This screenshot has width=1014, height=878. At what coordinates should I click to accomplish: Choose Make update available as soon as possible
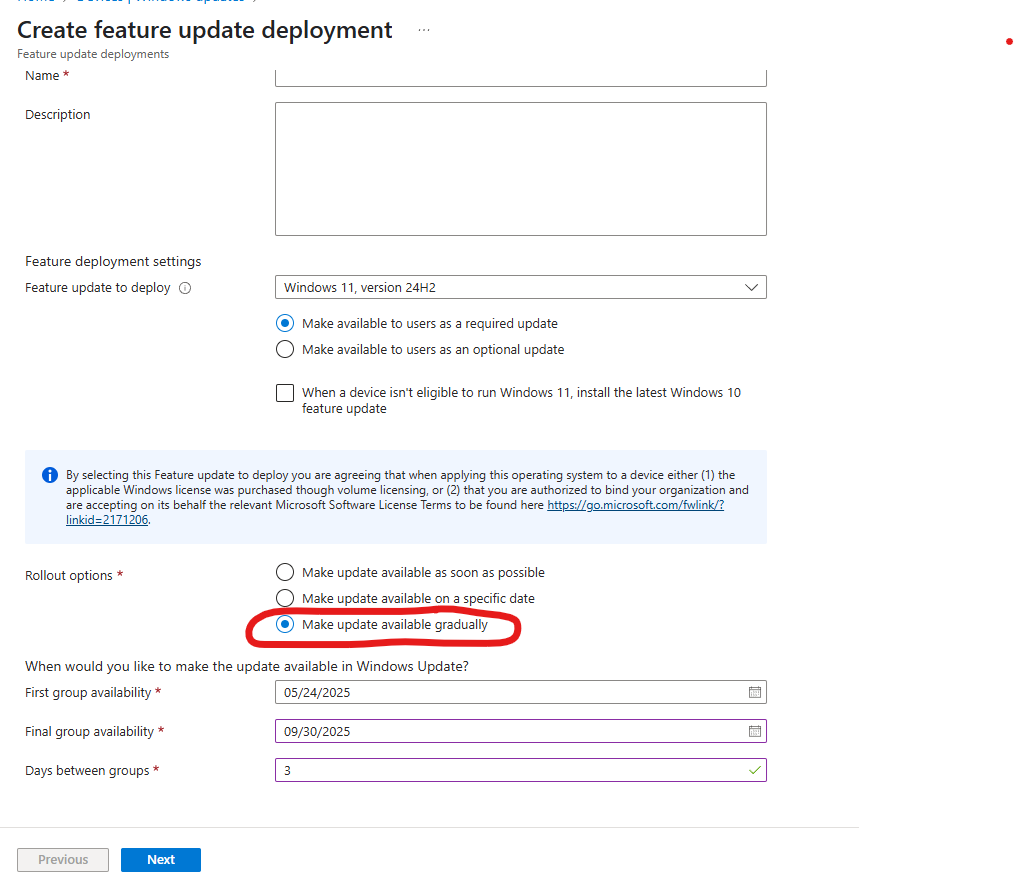(285, 572)
